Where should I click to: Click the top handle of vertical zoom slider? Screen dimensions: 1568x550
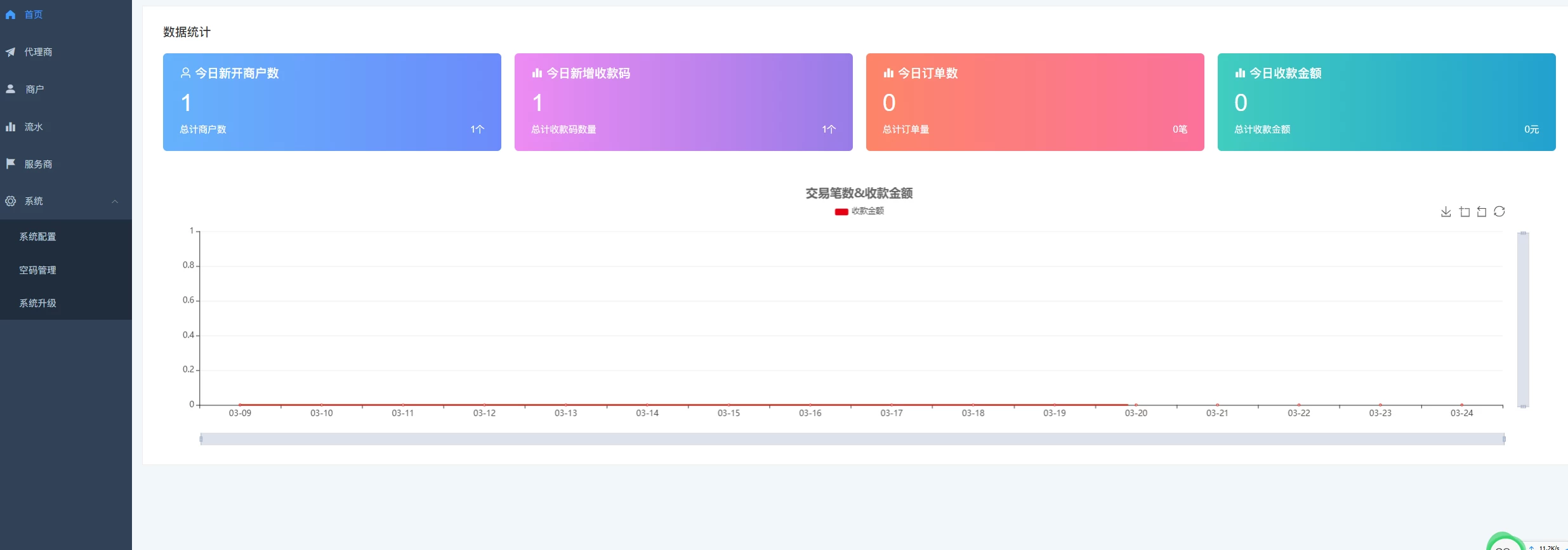point(1523,233)
